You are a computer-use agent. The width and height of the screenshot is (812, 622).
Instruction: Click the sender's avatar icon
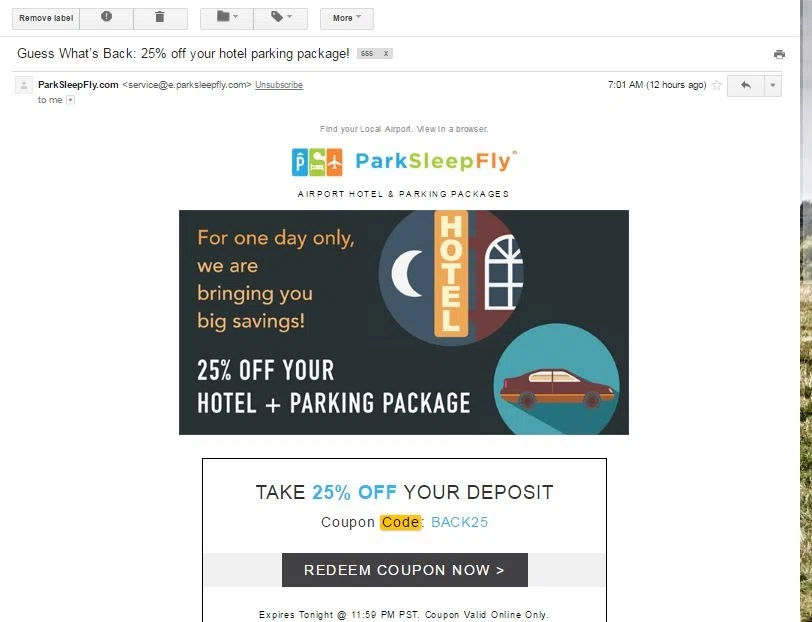pyautogui.click(x=24, y=85)
